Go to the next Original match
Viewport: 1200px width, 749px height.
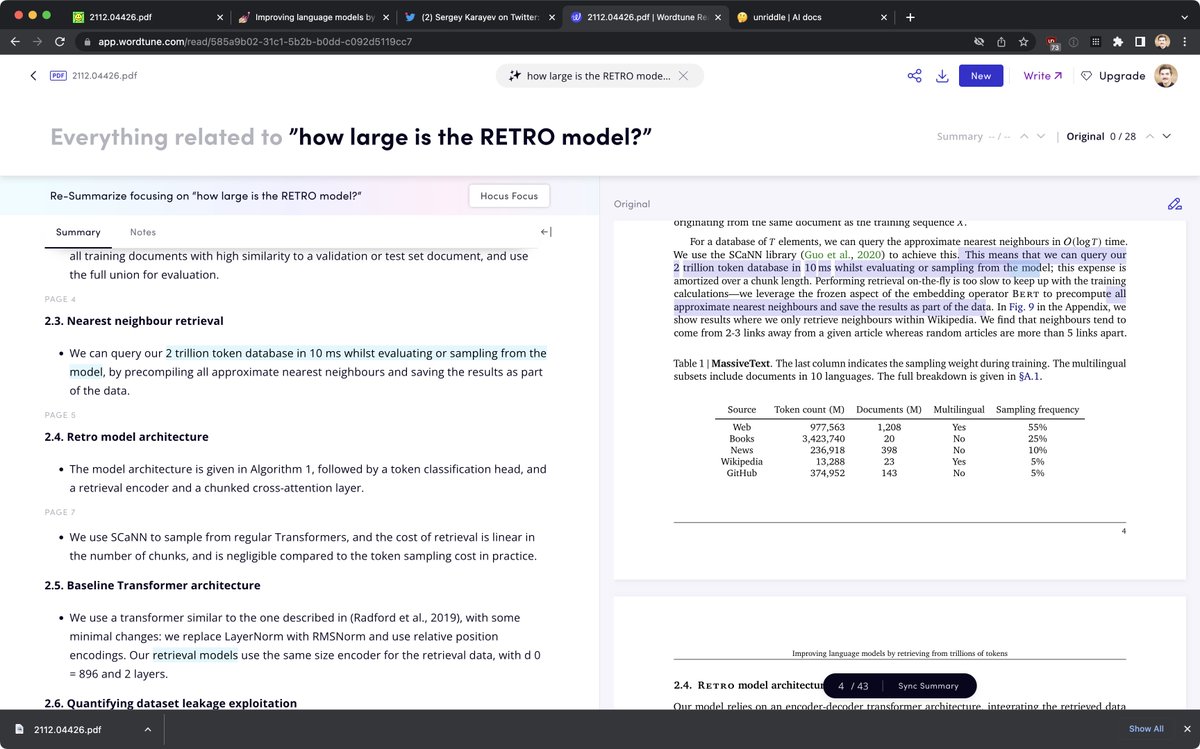point(1166,136)
